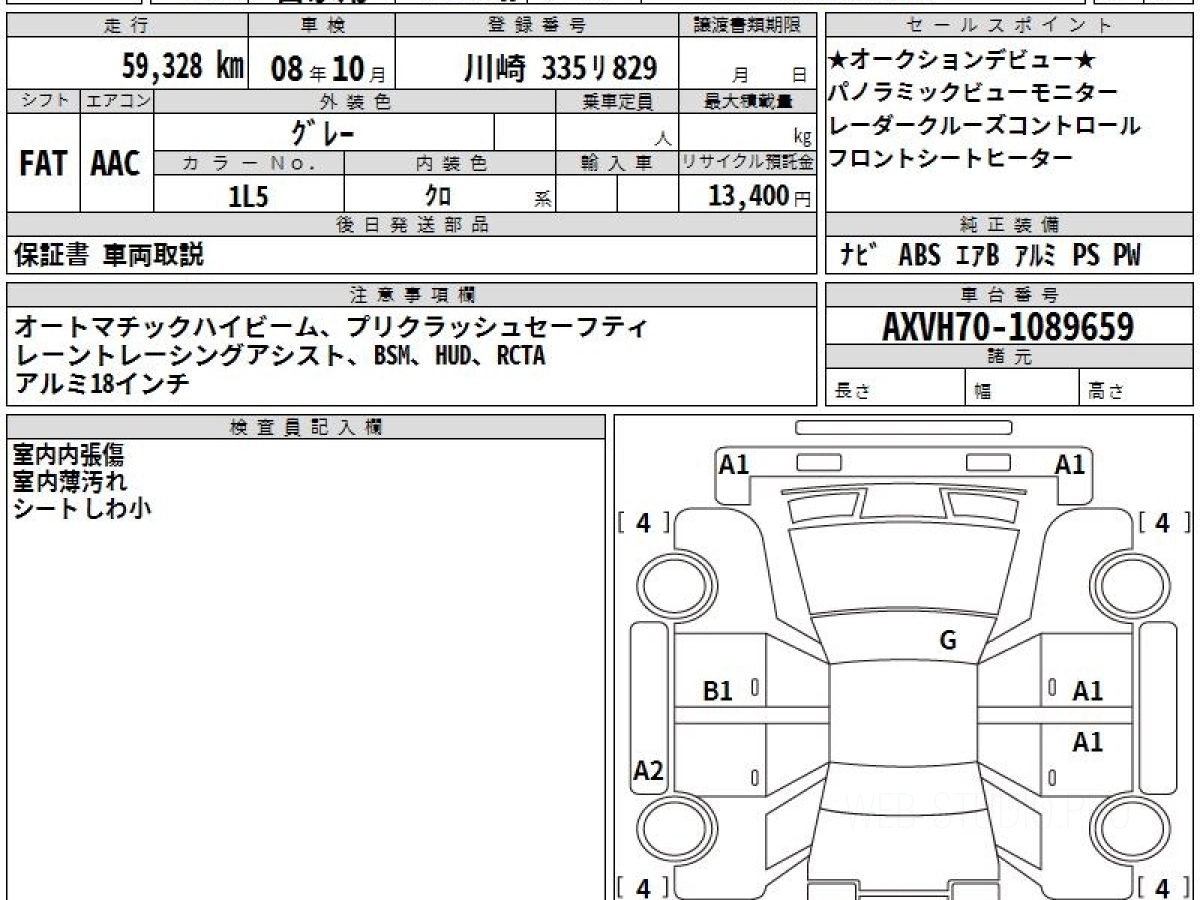The image size is (1200, 900).
Task: Select ナビ in equipment list
Action: tap(859, 255)
